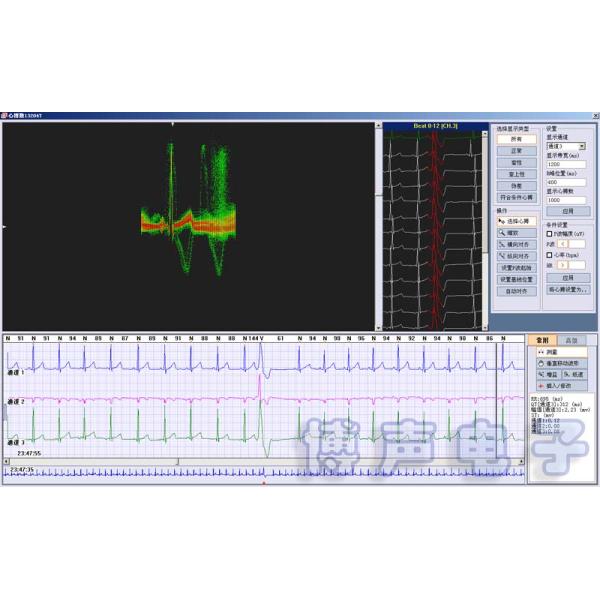The height and width of the screenshot is (600, 600).
Task: Click the 所有 display type button
Action: click(516, 139)
